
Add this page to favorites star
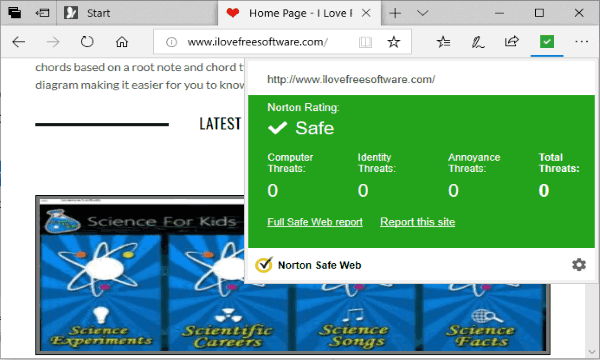(394, 41)
